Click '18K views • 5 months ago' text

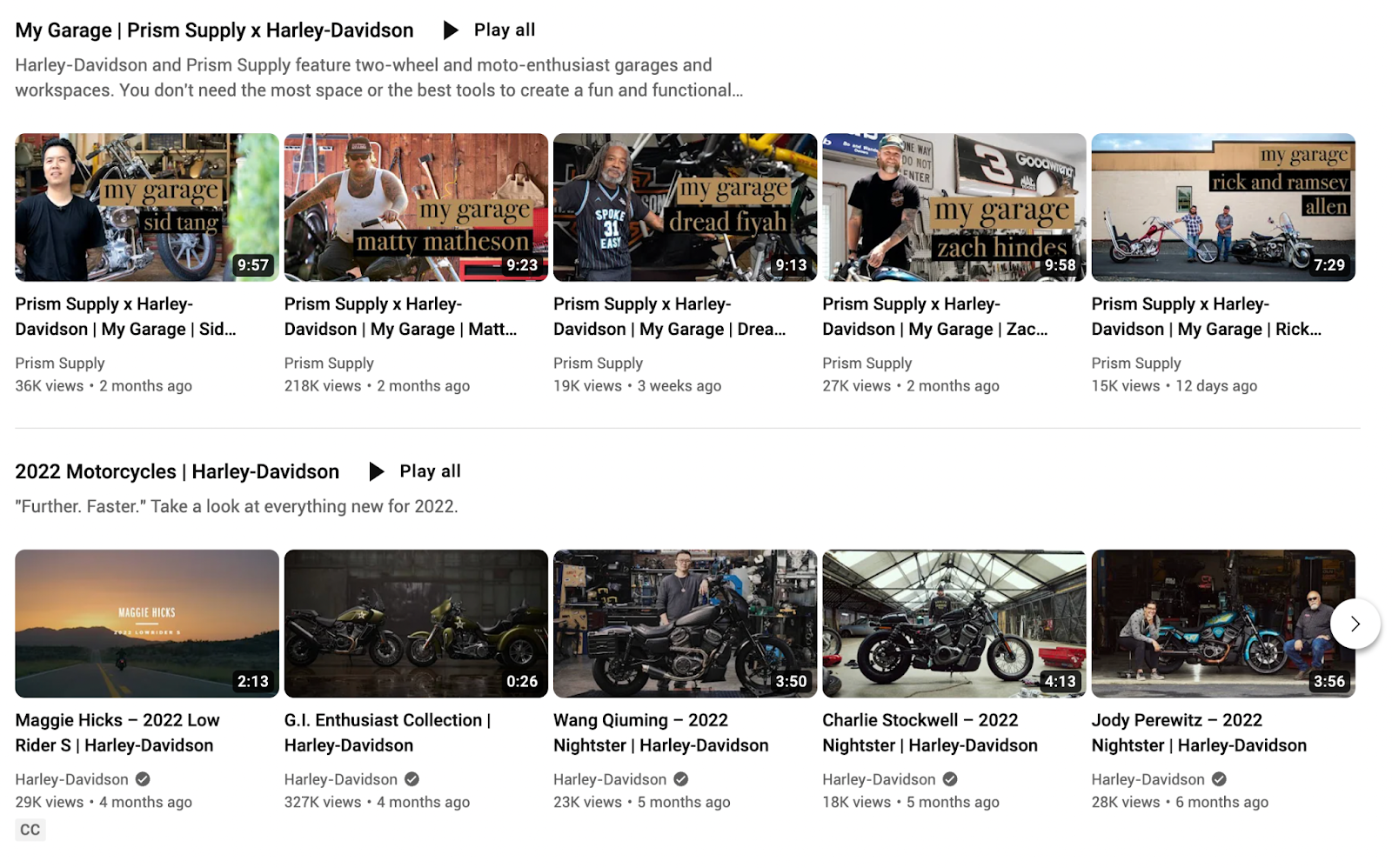tap(911, 802)
